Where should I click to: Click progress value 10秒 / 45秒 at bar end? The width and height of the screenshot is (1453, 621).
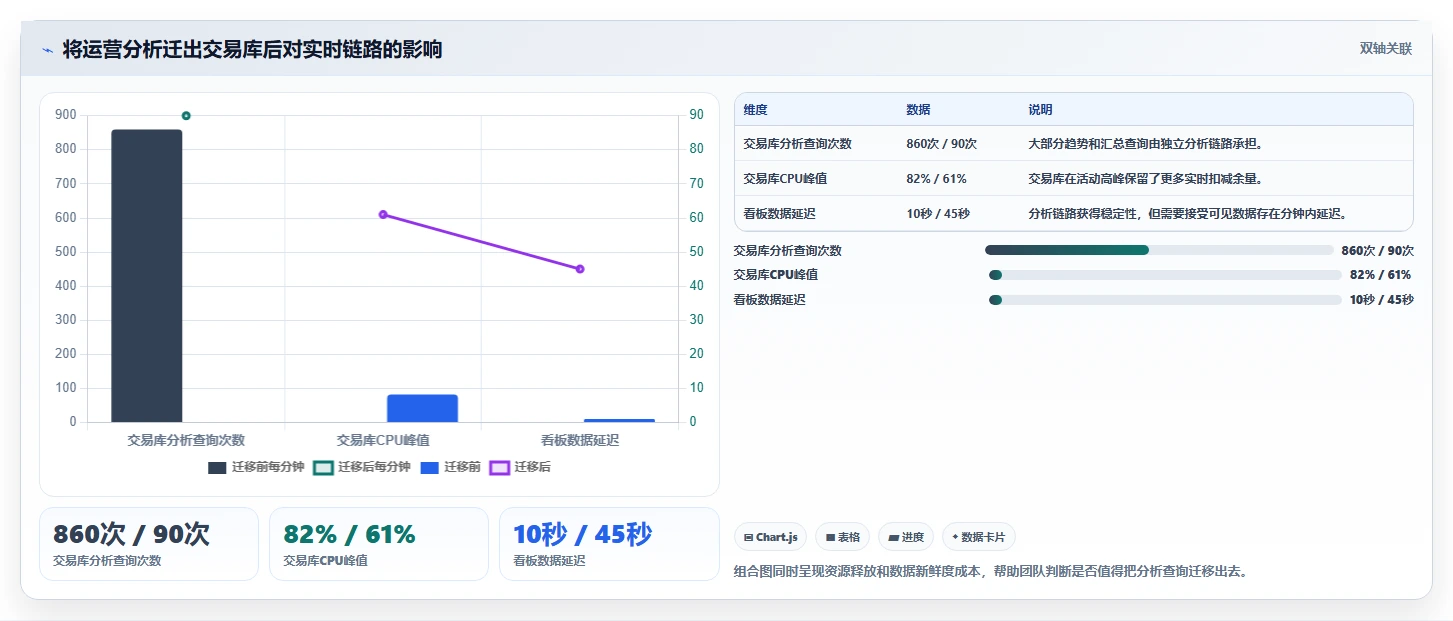pyautogui.click(x=1381, y=300)
